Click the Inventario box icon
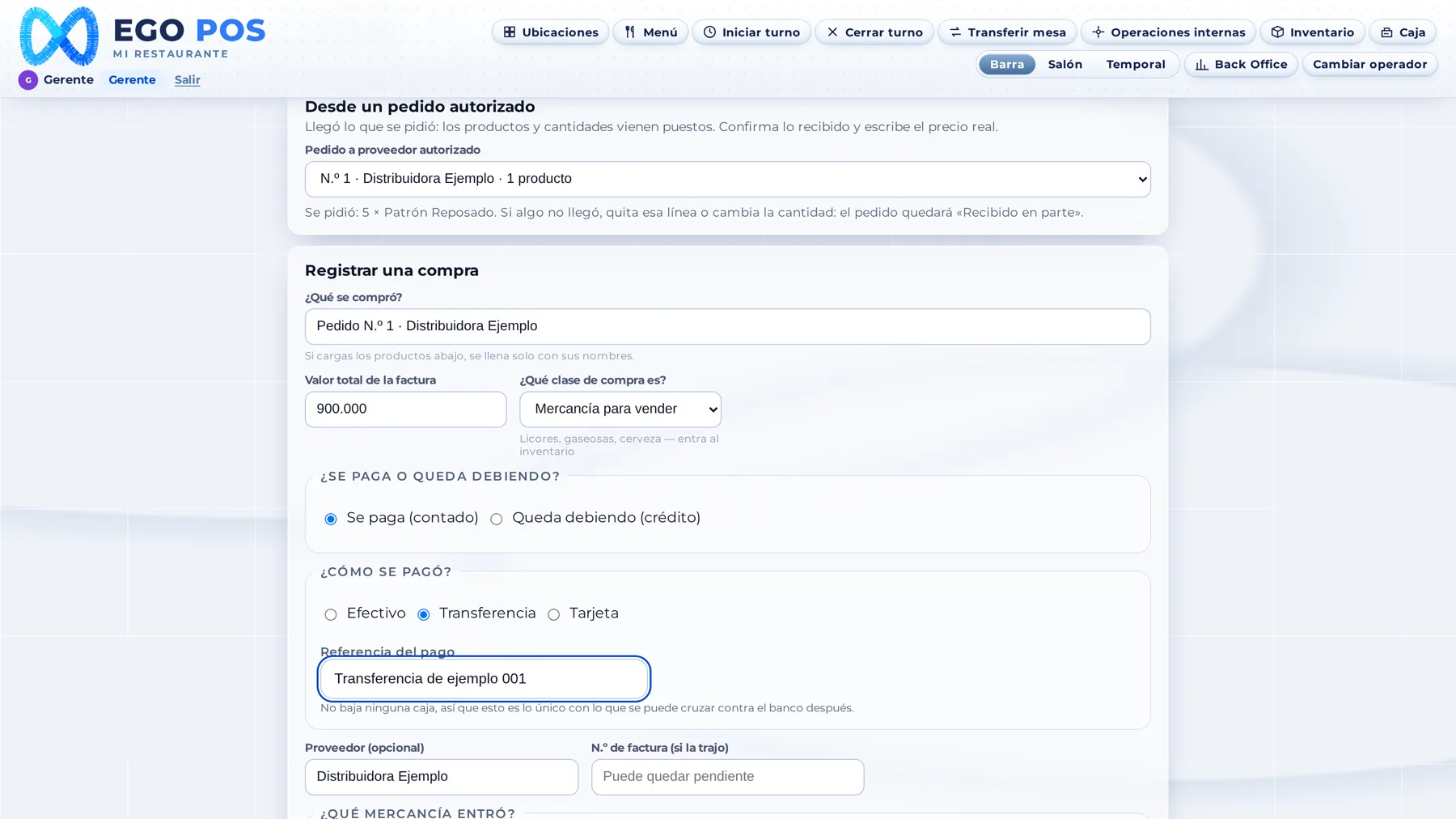Screen dimensions: 1456x819 coord(1277,32)
